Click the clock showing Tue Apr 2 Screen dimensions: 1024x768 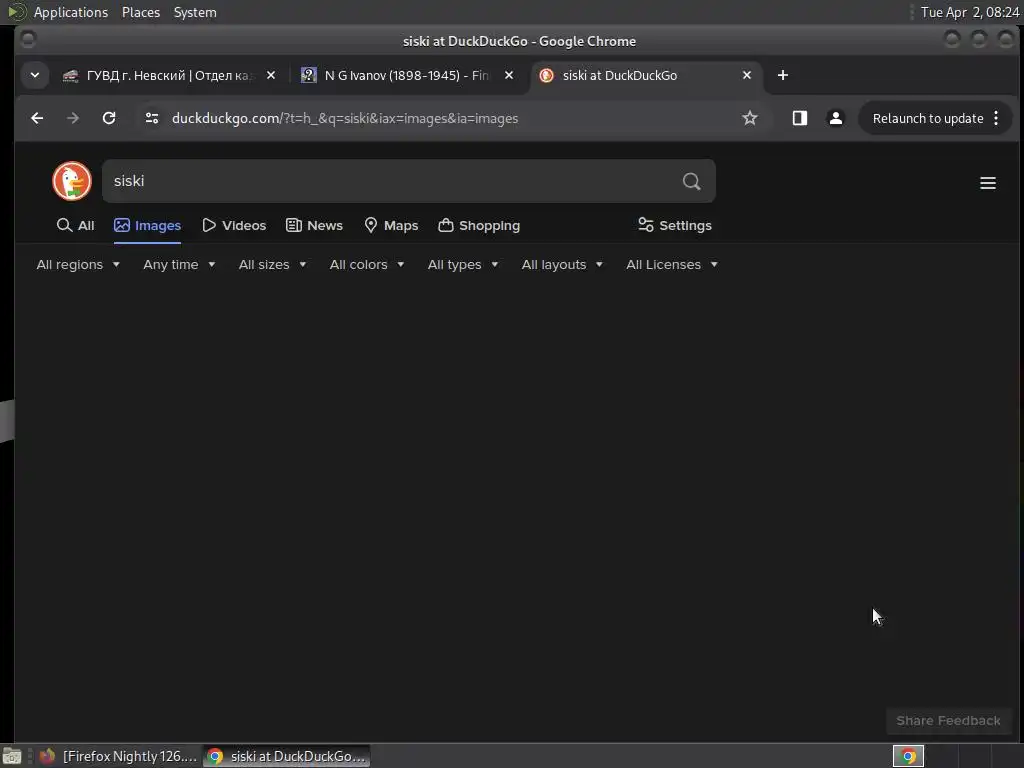click(969, 12)
